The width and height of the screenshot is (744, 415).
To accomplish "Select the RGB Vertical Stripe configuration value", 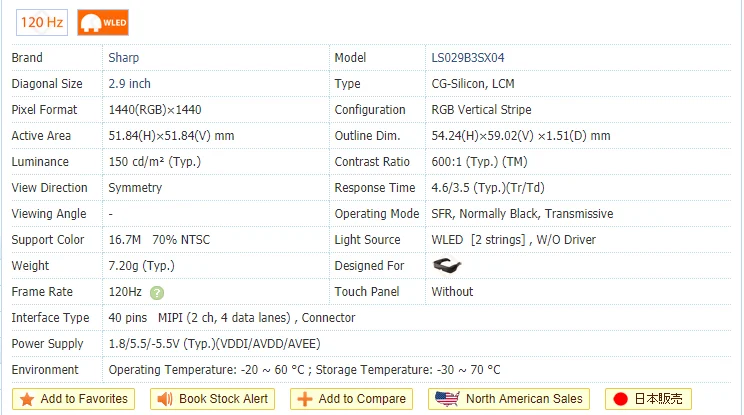I will [x=481, y=110].
